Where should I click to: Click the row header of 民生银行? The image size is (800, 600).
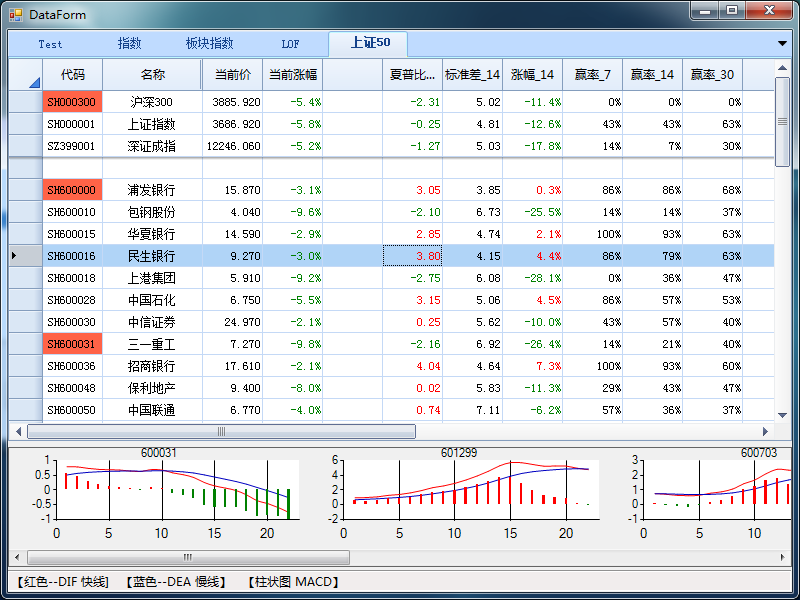tap(25, 256)
